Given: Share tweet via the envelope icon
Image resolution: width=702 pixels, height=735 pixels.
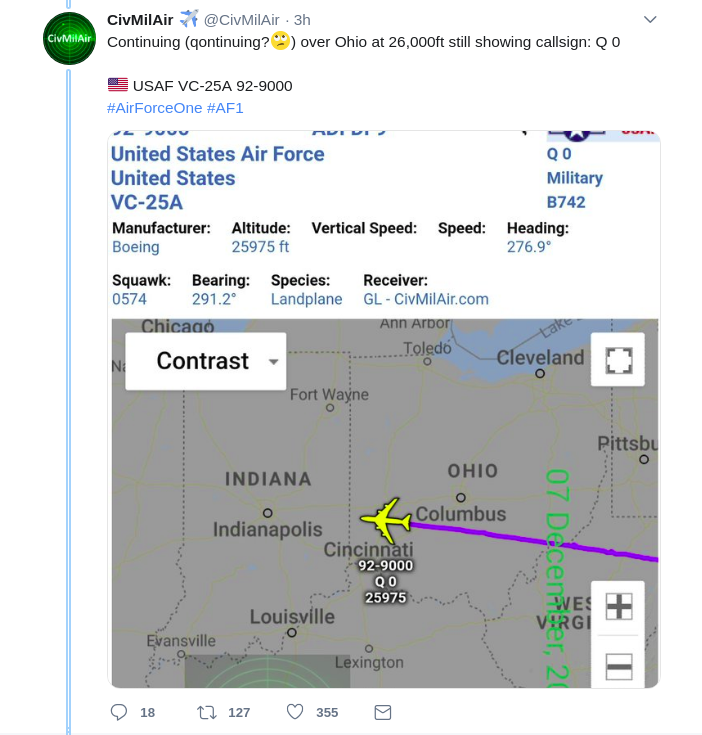Looking at the screenshot, I should coord(383,712).
